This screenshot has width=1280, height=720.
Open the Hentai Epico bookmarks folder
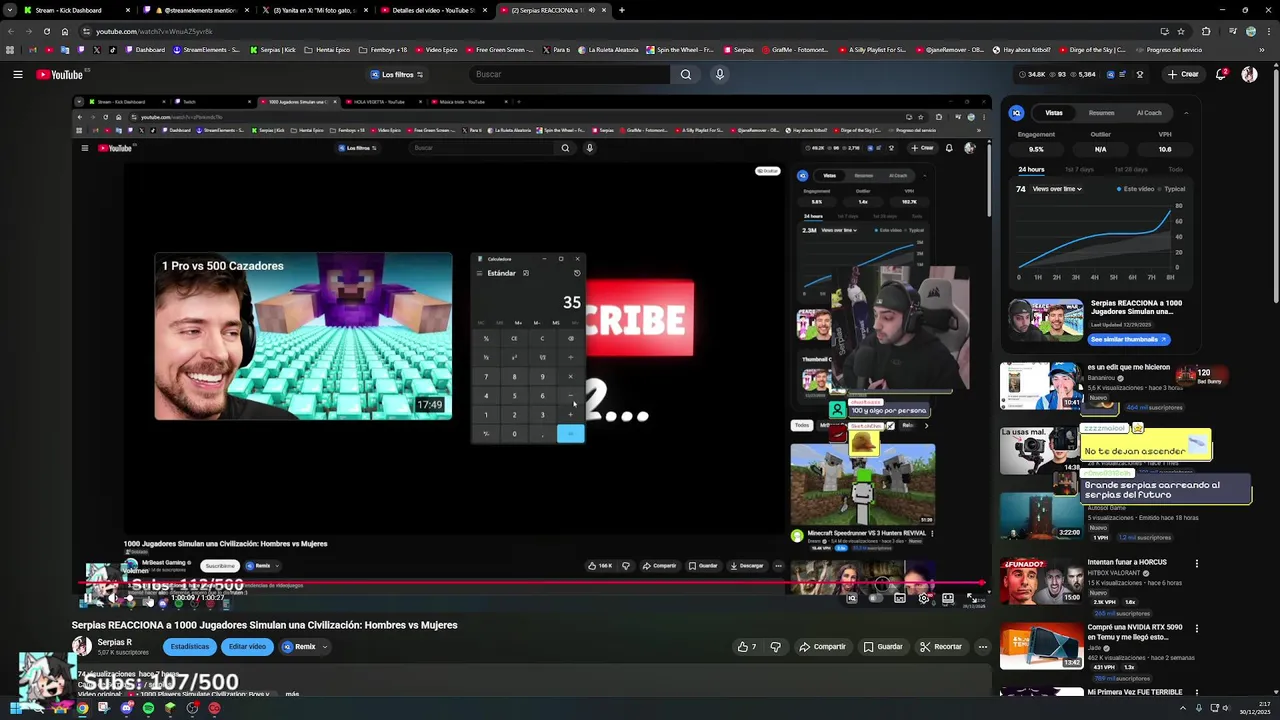pos(327,49)
